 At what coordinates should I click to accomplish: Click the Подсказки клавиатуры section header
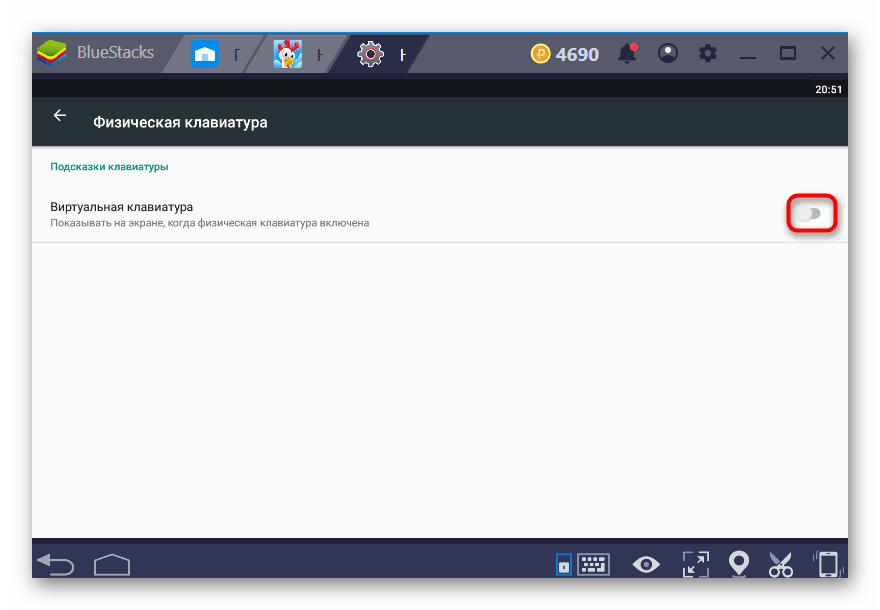pyautogui.click(x=109, y=167)
